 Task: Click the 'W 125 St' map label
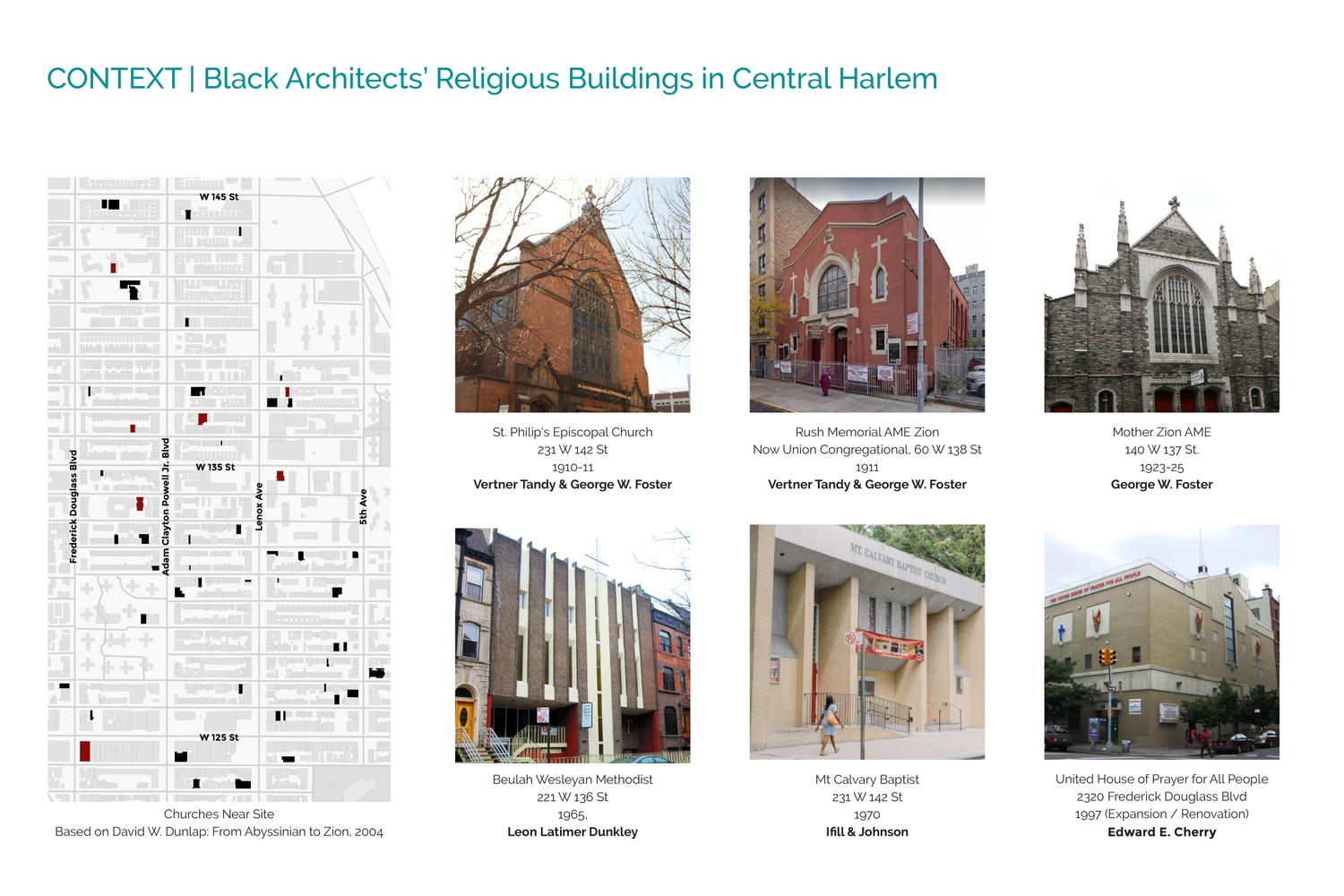pos(219,737)
